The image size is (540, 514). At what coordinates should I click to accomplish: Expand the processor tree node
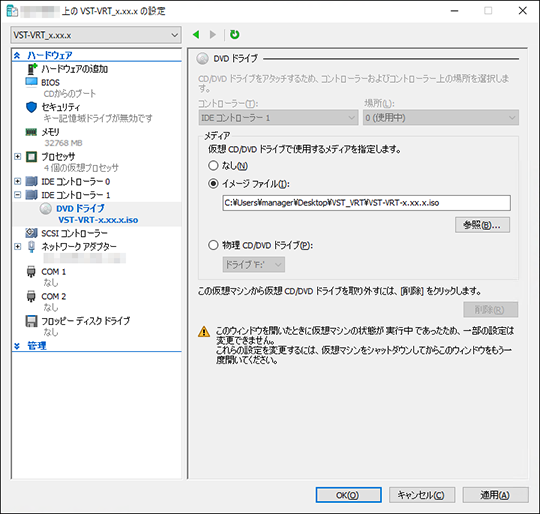click(x=18, y=157)
